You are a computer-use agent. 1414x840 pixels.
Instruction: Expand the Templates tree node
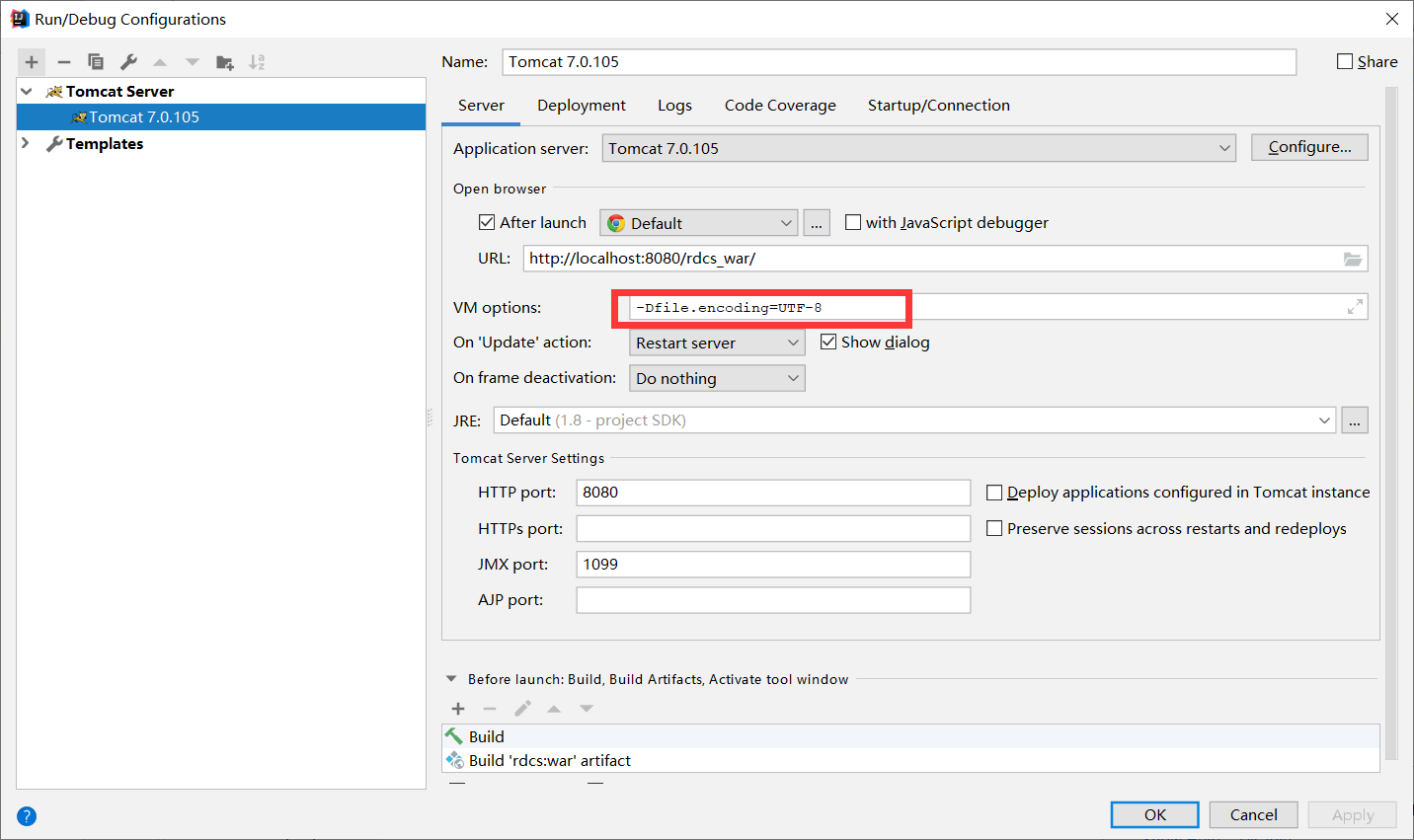click(27, 143)
